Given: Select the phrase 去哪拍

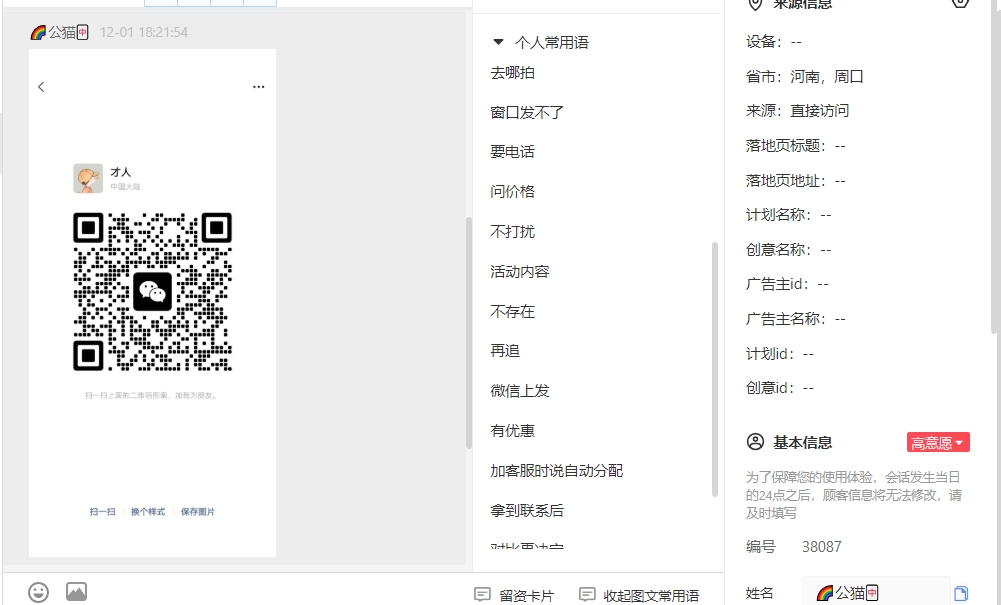Looking at the screenshot, I should coord(513,73).
